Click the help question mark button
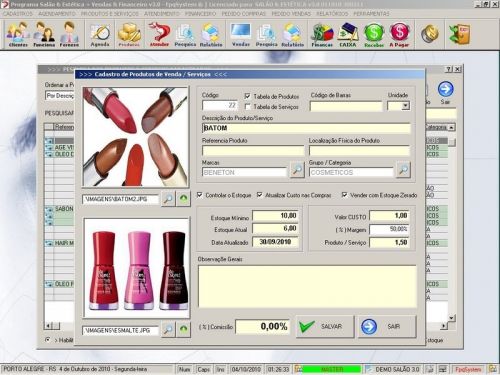Viewport: 500px width, 375px height. tap(449, 69)
